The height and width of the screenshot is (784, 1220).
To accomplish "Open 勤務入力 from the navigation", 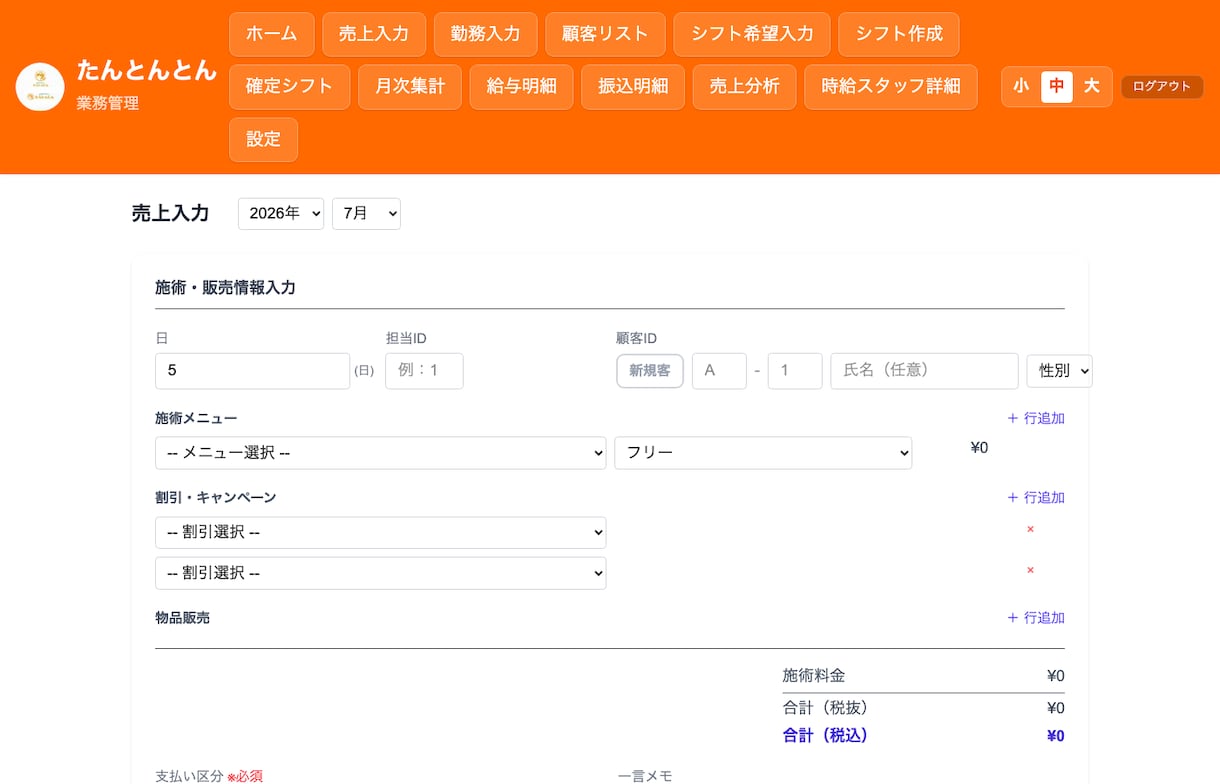I will click(486, 34).
